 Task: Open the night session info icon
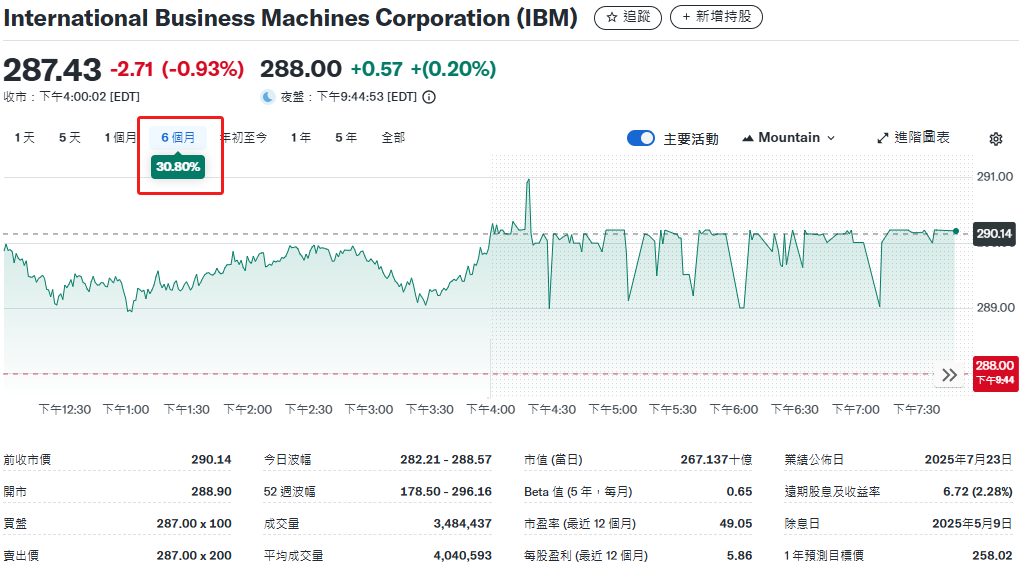(429, 97)
